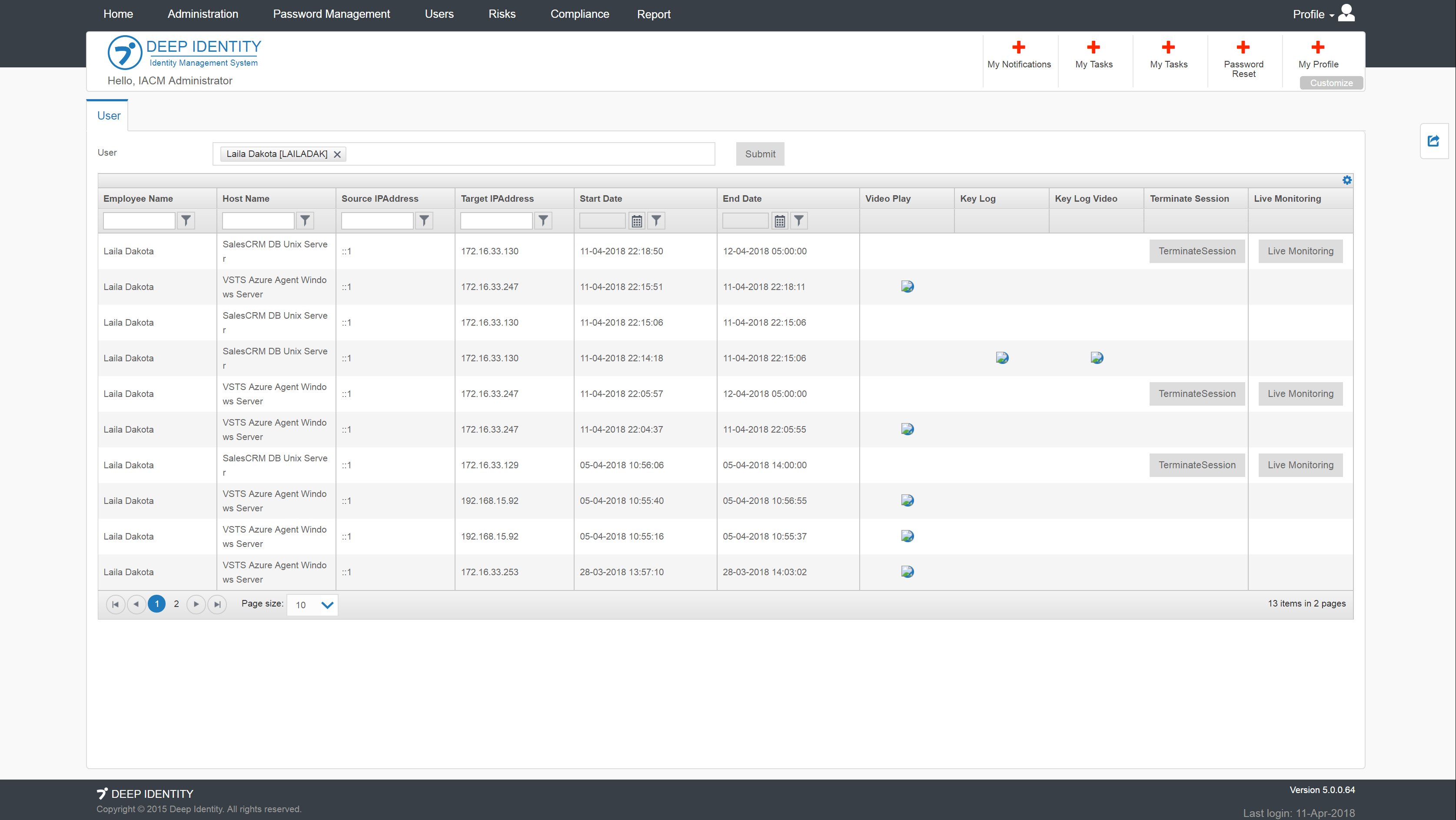This screenshot has width=1456, height=820.
Task: Click the Employee Name filter funnel icon
Action: (x=186, y=220)
